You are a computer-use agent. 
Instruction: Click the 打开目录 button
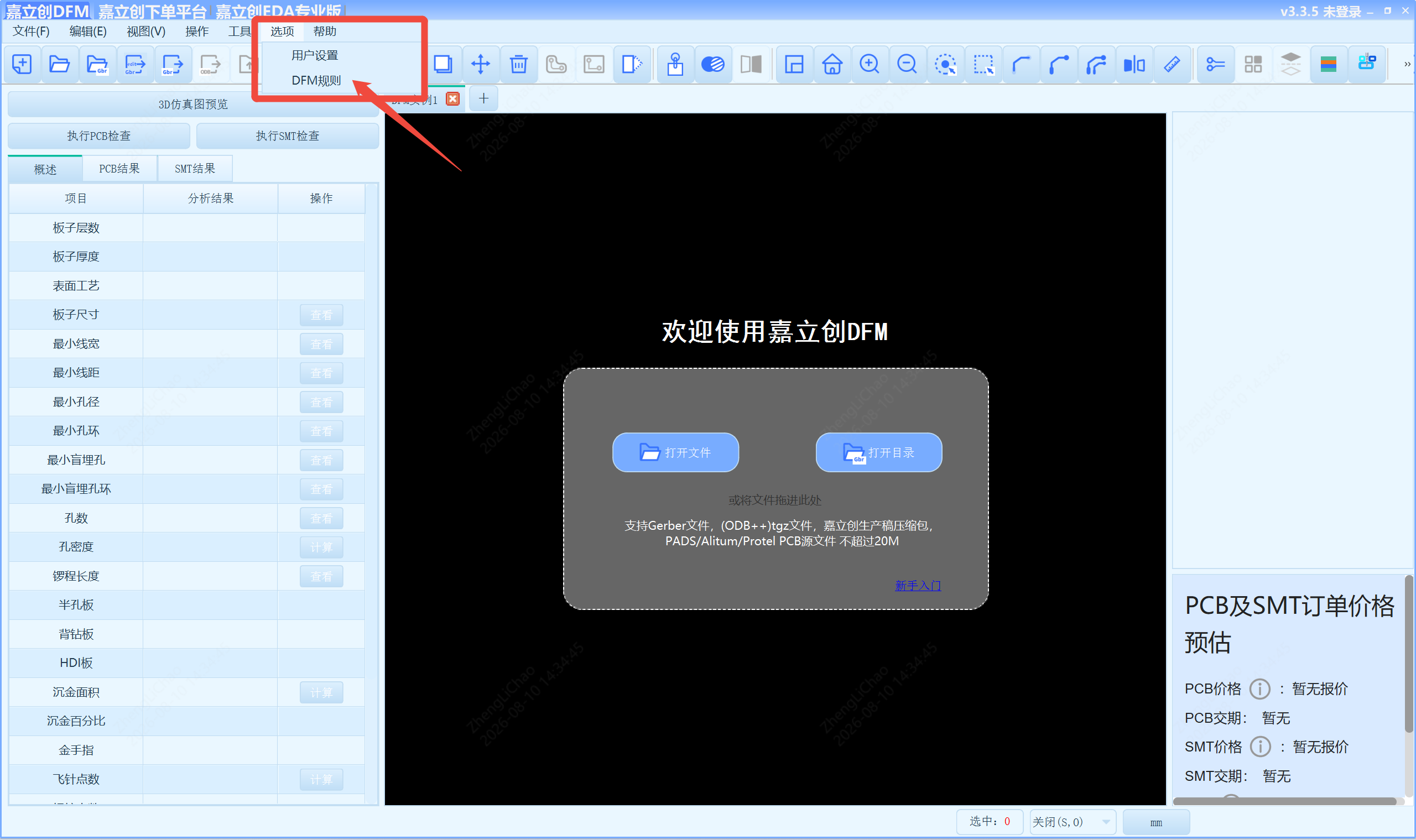click(x=879, y=452)
